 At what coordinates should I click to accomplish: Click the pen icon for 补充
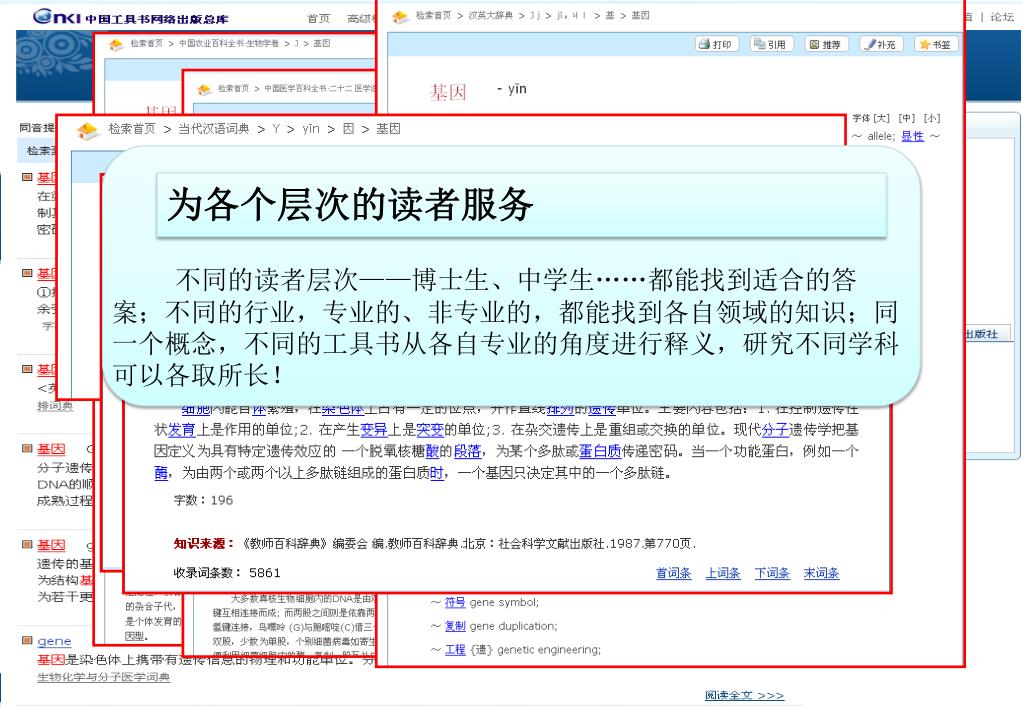(870, 44)
